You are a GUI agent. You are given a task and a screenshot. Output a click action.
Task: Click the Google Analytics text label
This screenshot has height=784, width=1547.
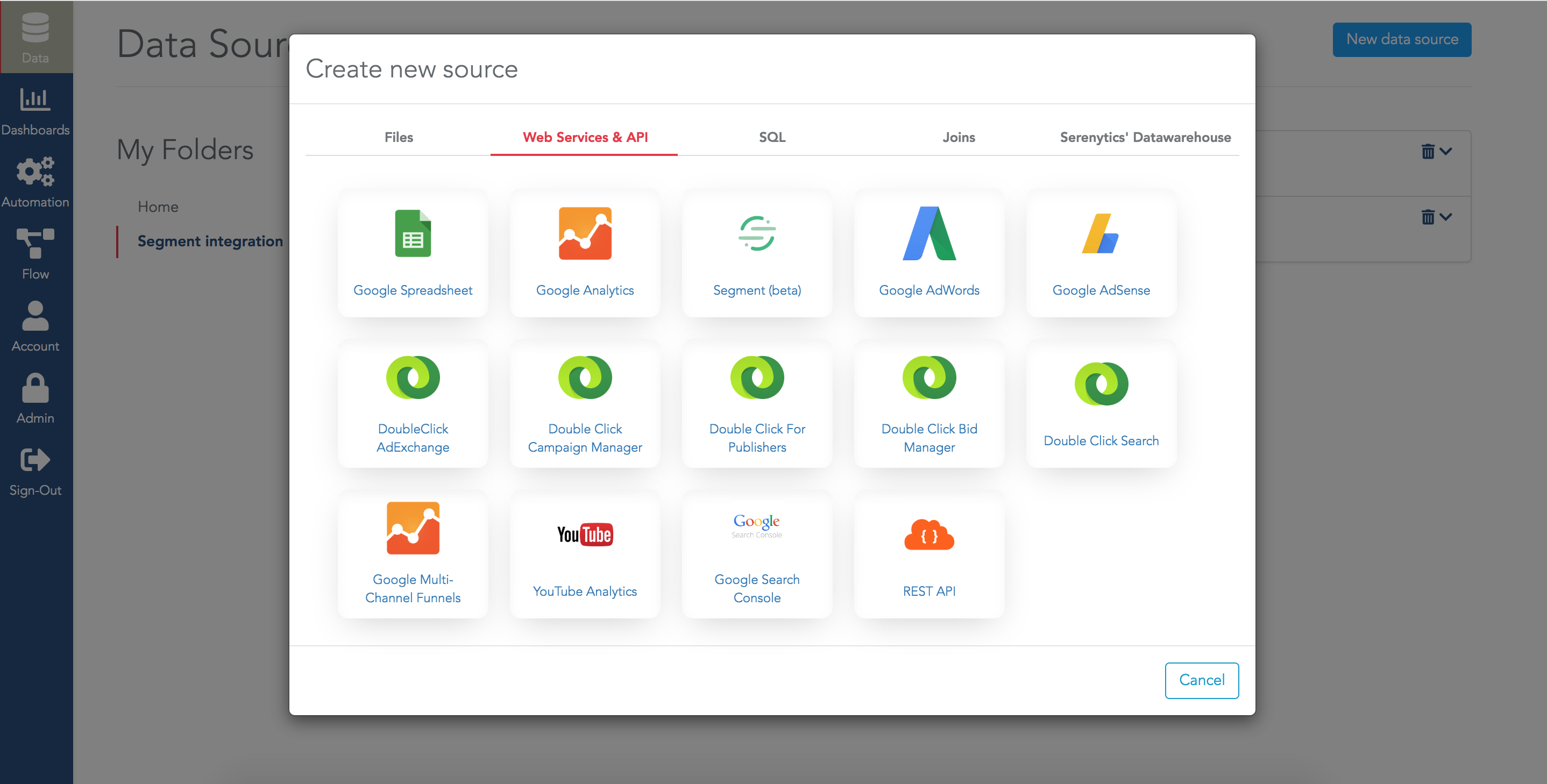pyautogui.click(x=585, y=290)
